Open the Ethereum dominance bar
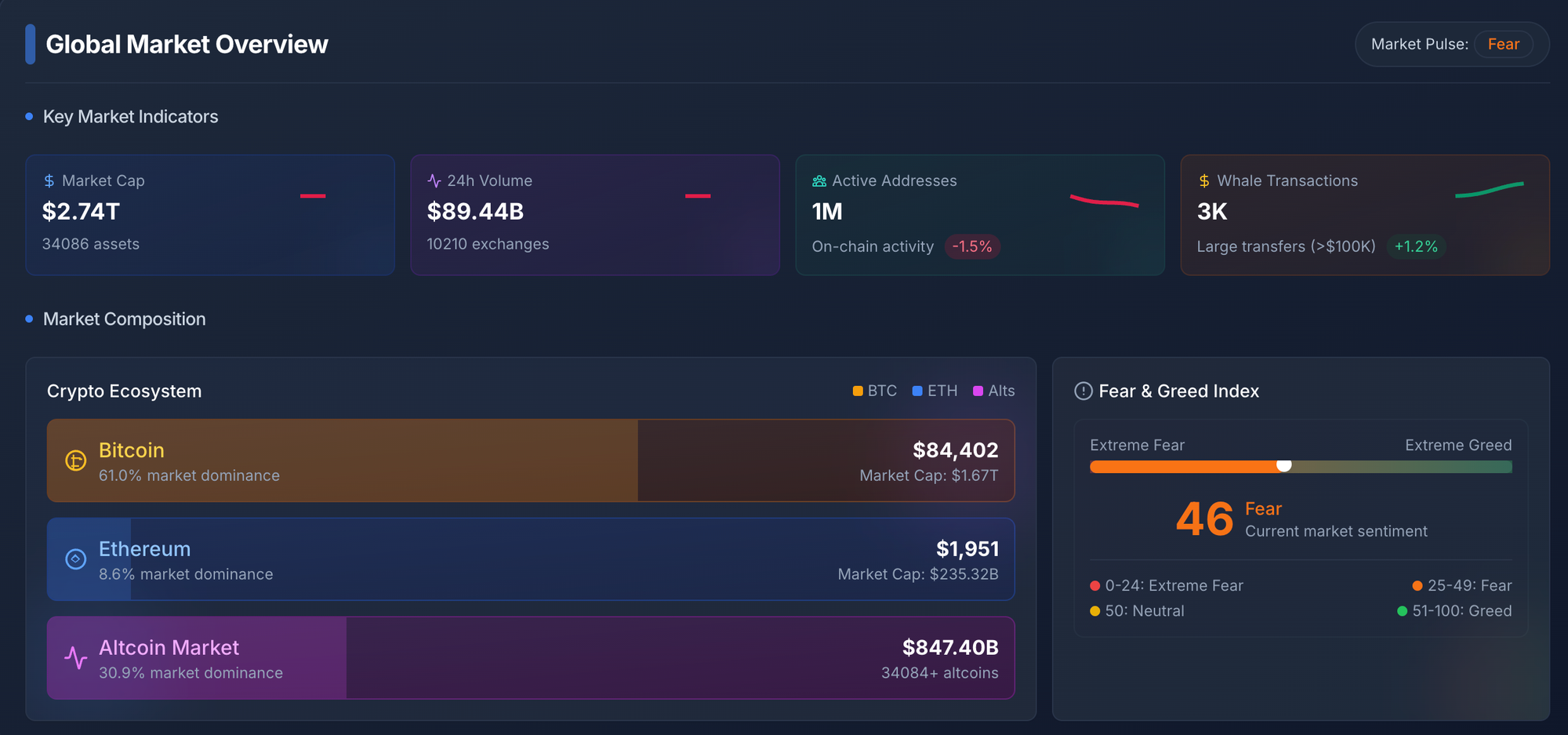 pyautogui.click(x=531, y=559)
